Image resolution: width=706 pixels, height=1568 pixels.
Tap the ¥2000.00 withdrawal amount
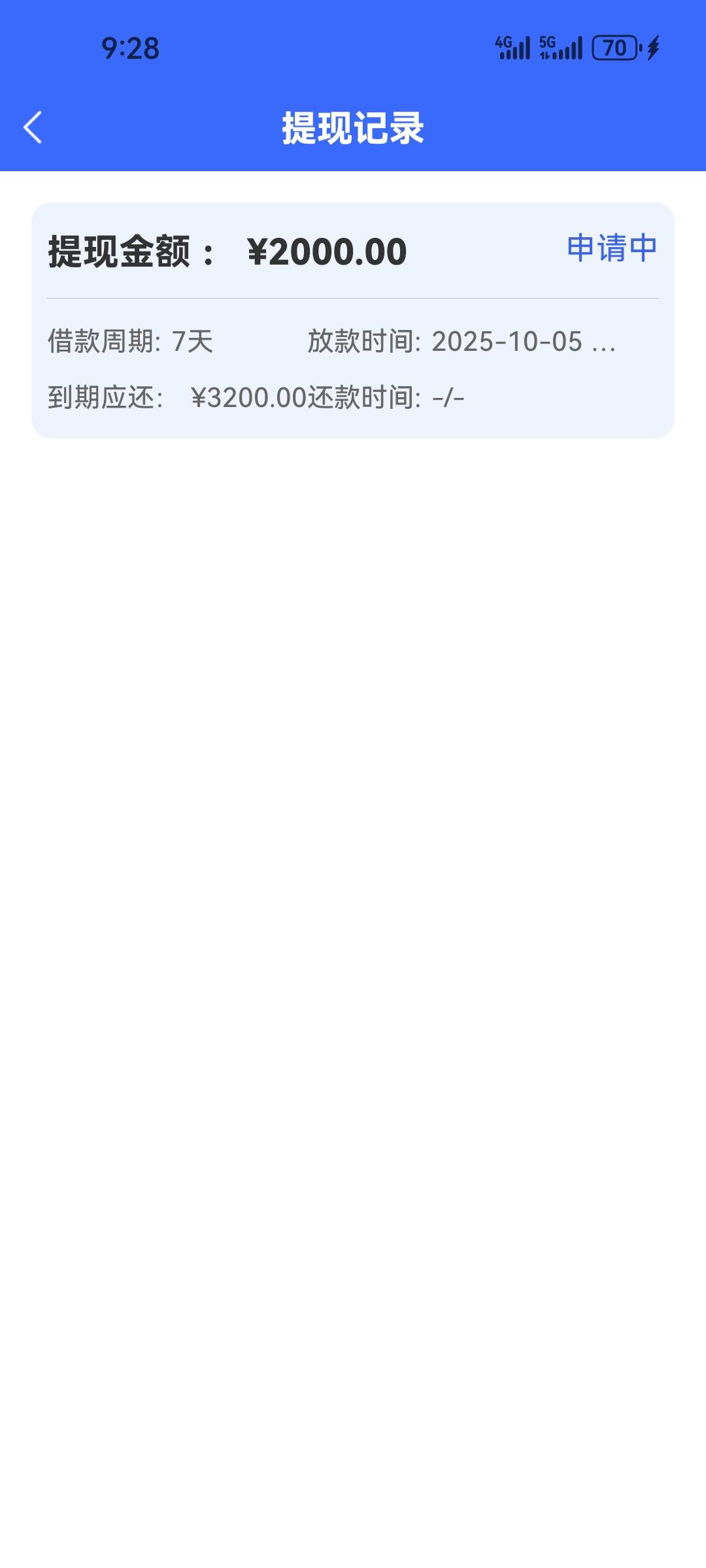[x=327, y=252]
